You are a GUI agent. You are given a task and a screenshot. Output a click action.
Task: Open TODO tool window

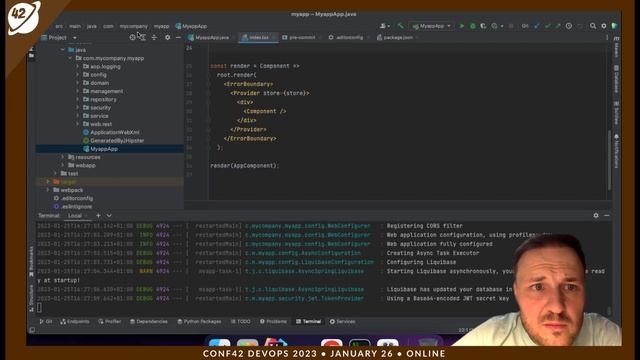point(241,322)
